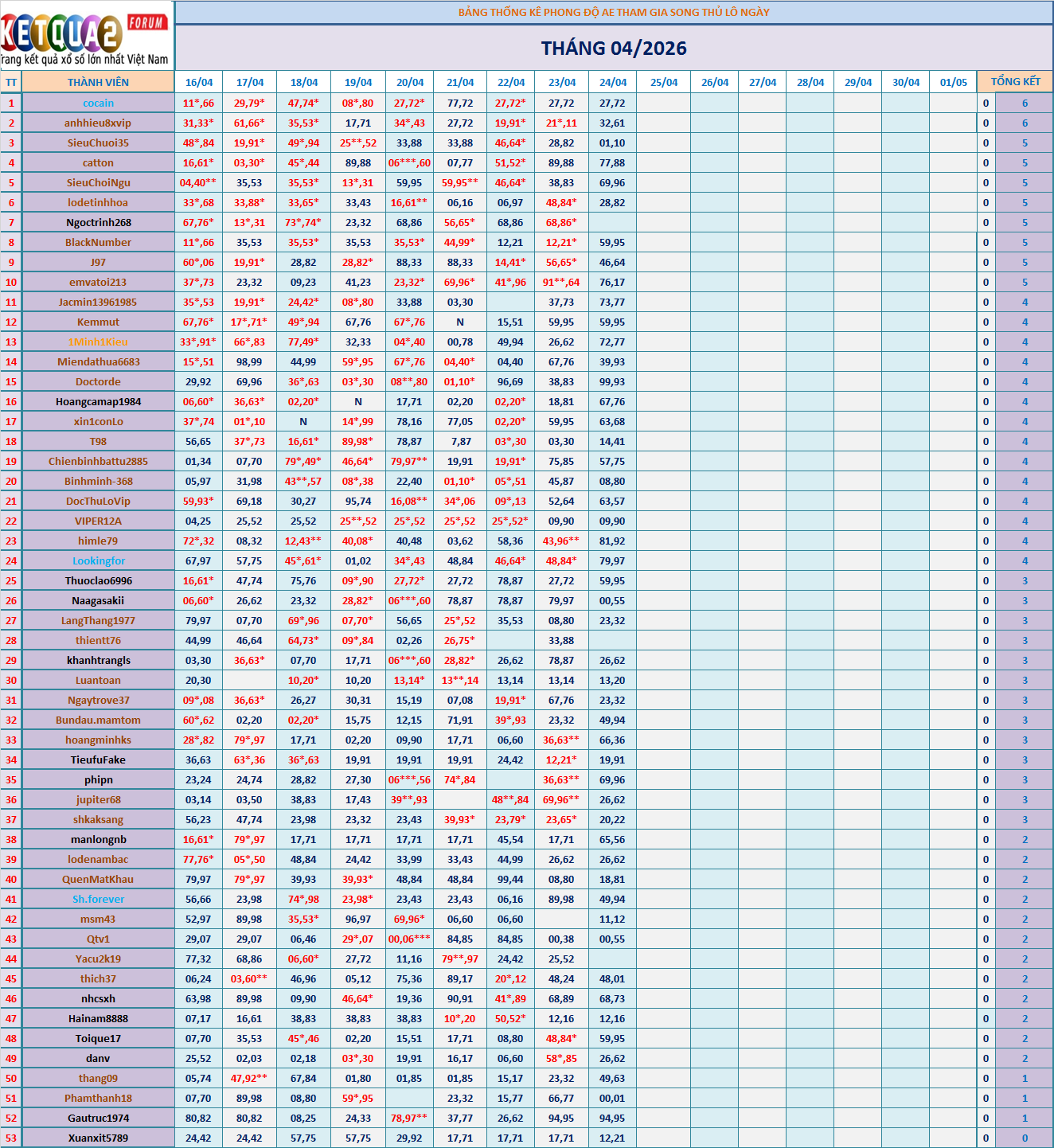
Task: Select member Bundau.mamtom
Action: click(98, 720)
